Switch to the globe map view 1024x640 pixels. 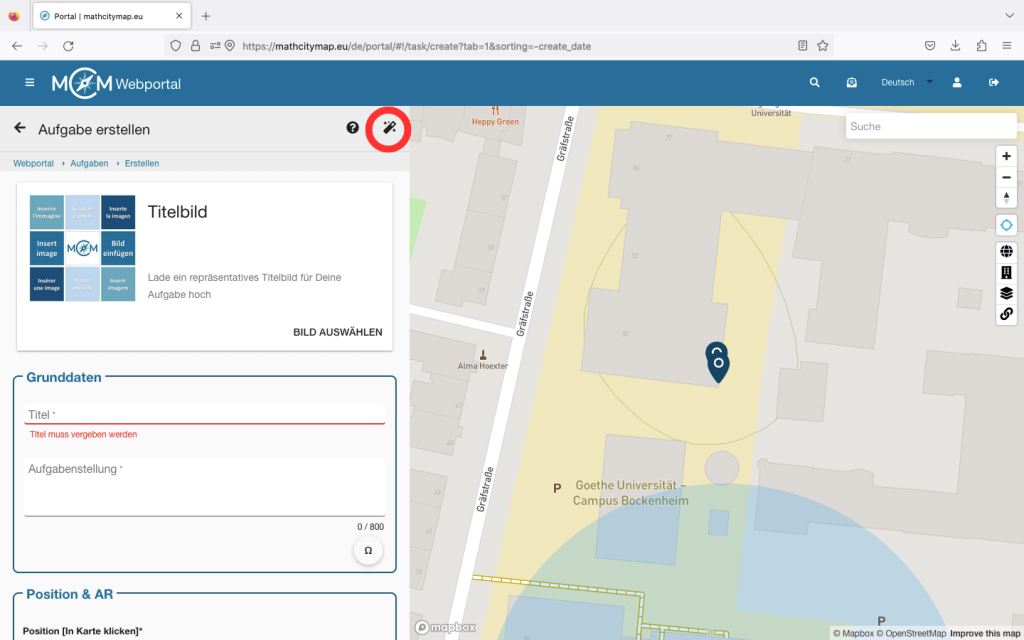(x=1006, y=252)
